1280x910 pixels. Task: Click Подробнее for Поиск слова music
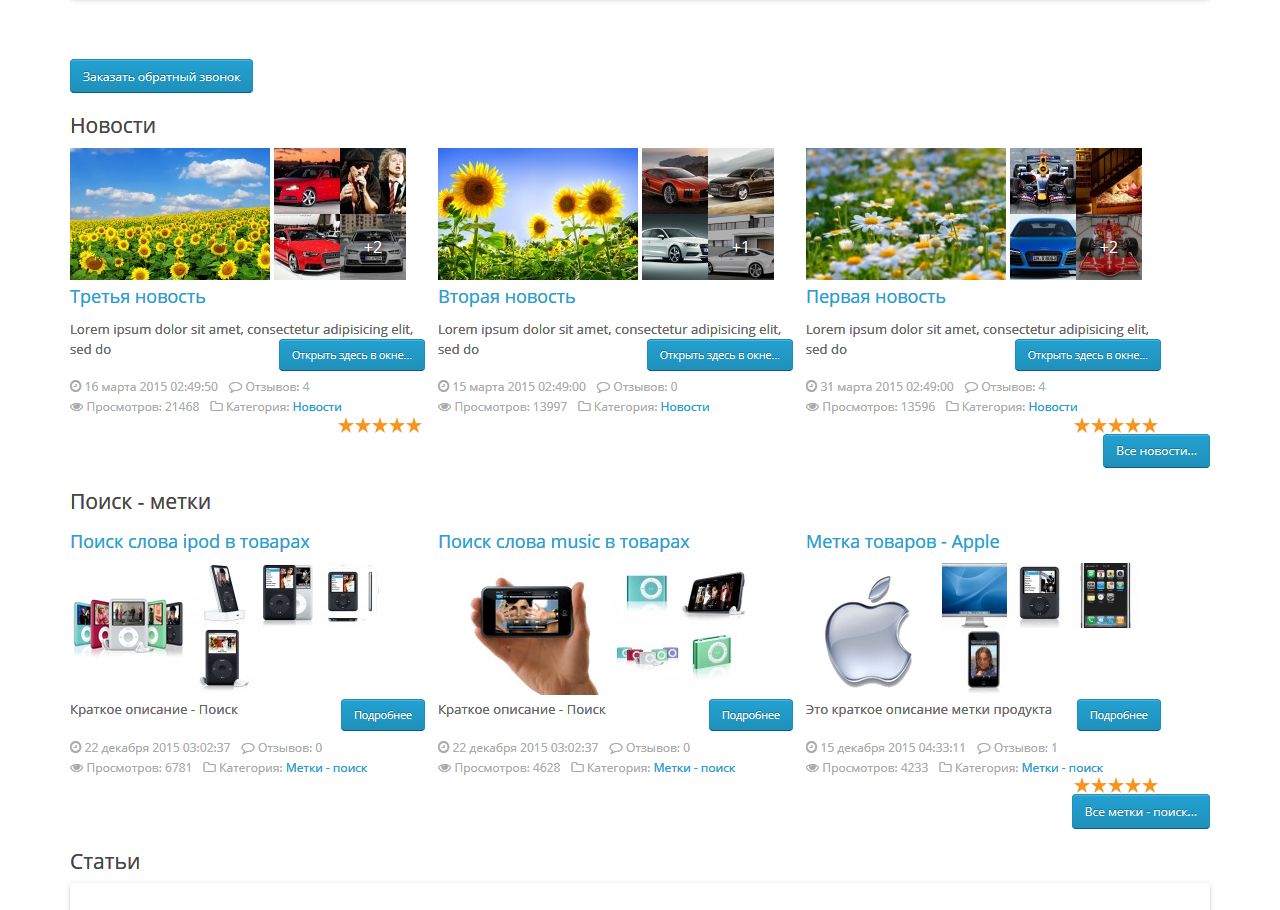point(751,715)
